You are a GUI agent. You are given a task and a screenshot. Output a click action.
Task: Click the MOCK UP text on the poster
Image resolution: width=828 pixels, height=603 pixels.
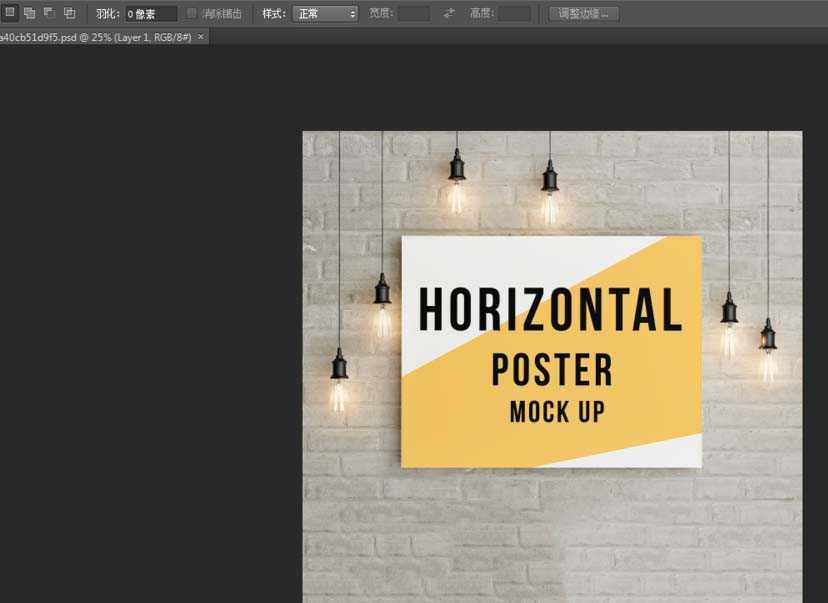pos(557,411)
